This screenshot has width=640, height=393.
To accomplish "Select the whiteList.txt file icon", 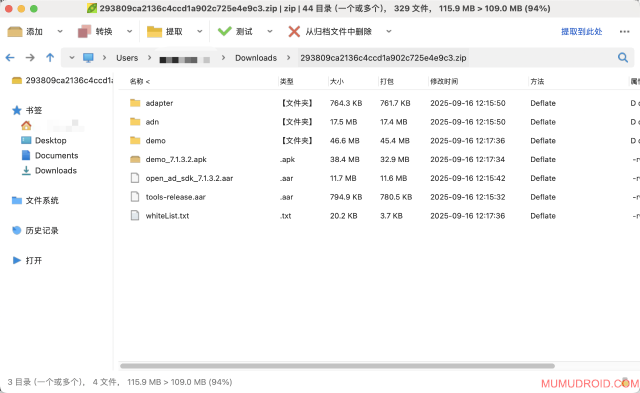I will pos(135,215).
